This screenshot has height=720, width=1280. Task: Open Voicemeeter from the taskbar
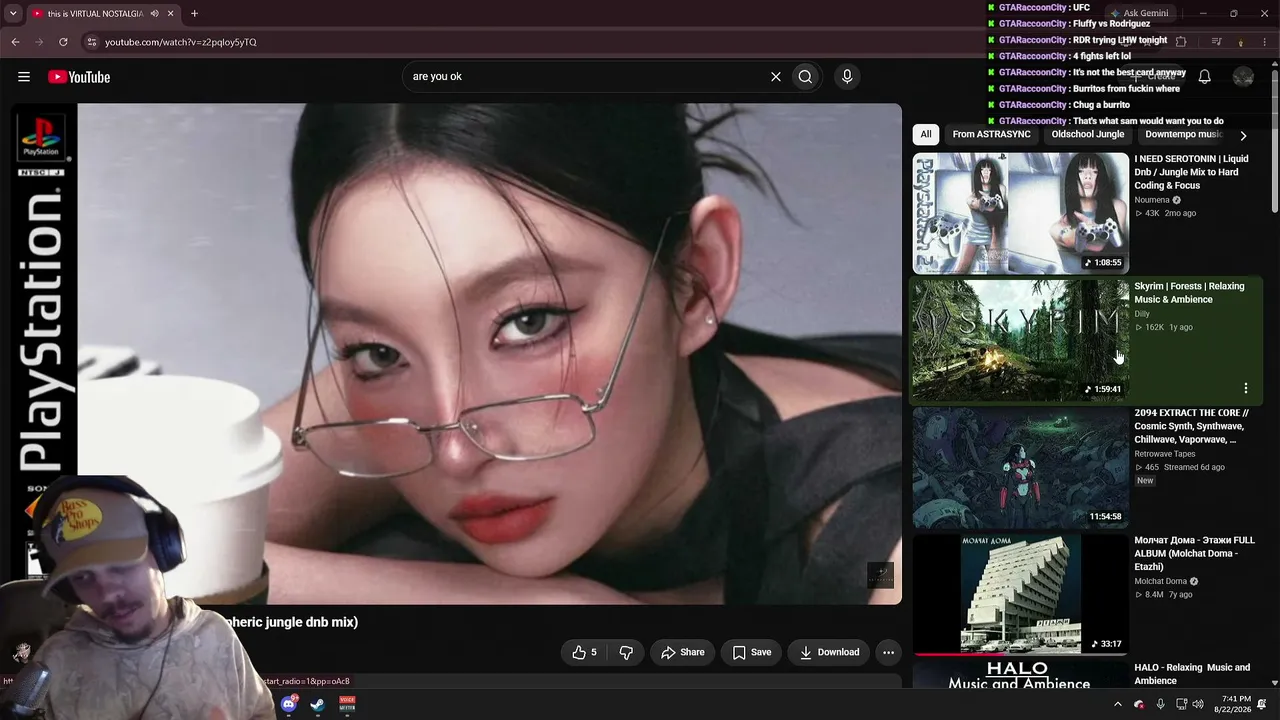(x=347, y=704)
